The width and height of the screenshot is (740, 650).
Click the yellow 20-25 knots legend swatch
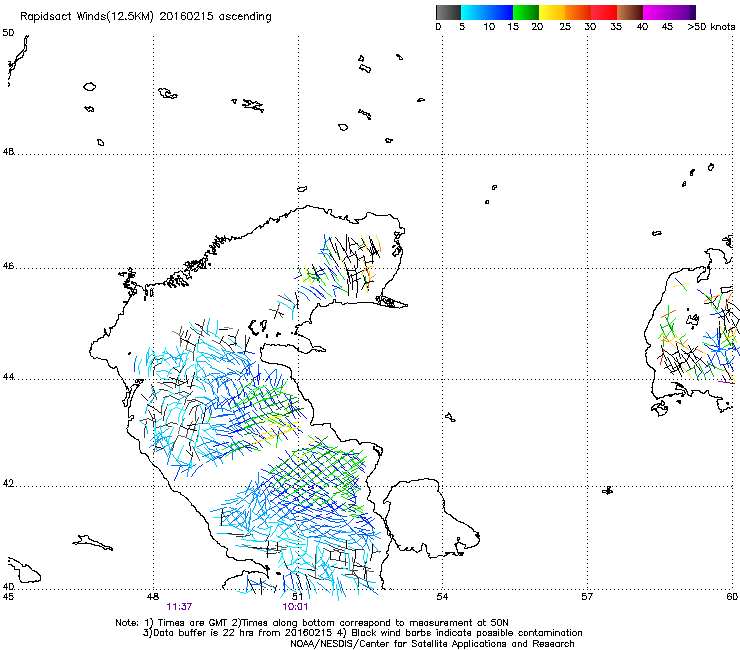pyautogui.click(x=552, y=12)
